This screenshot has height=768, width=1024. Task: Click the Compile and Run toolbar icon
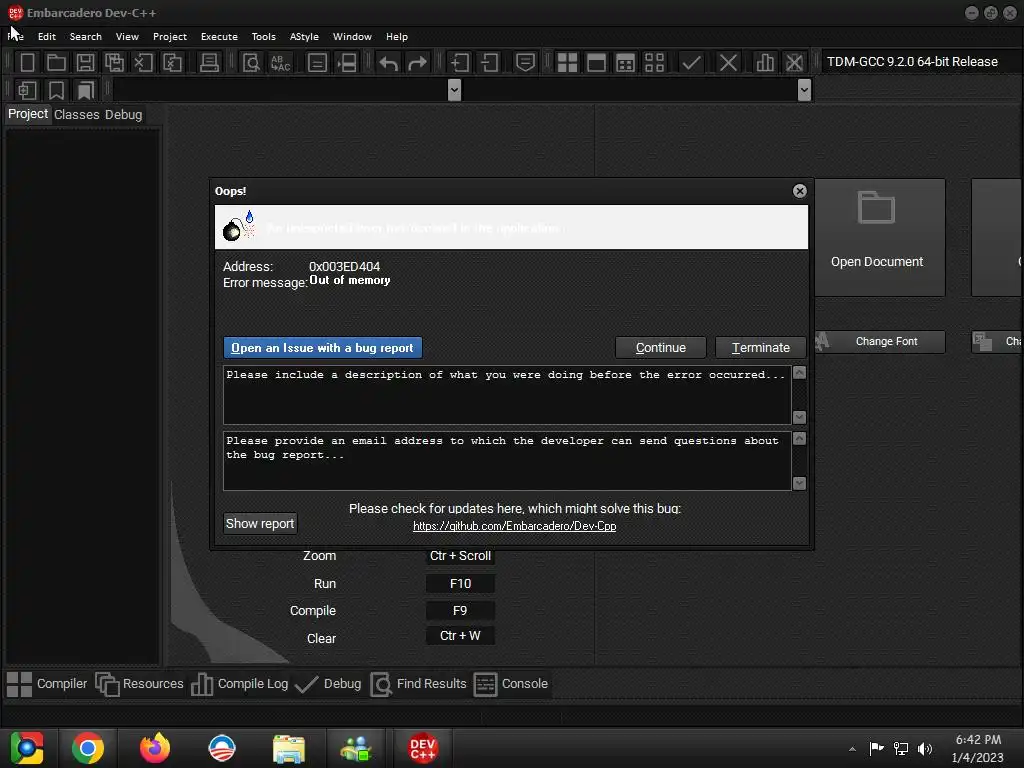pyautogui.click(x=625, y=63)
